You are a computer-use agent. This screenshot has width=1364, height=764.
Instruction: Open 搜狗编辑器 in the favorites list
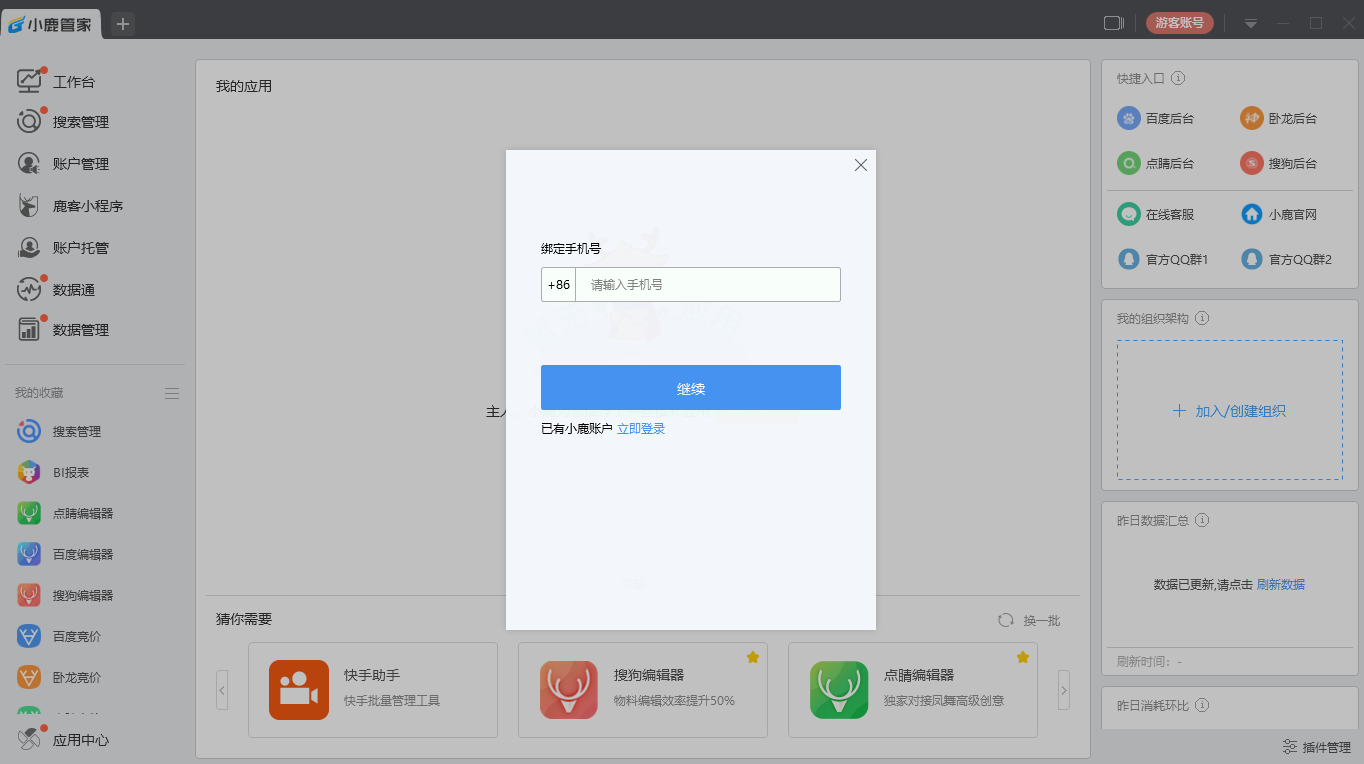tap(65, 595)
